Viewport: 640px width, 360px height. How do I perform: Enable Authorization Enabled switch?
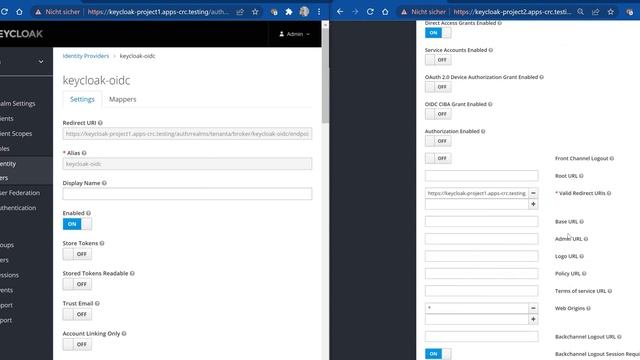(x=438, y=141)
